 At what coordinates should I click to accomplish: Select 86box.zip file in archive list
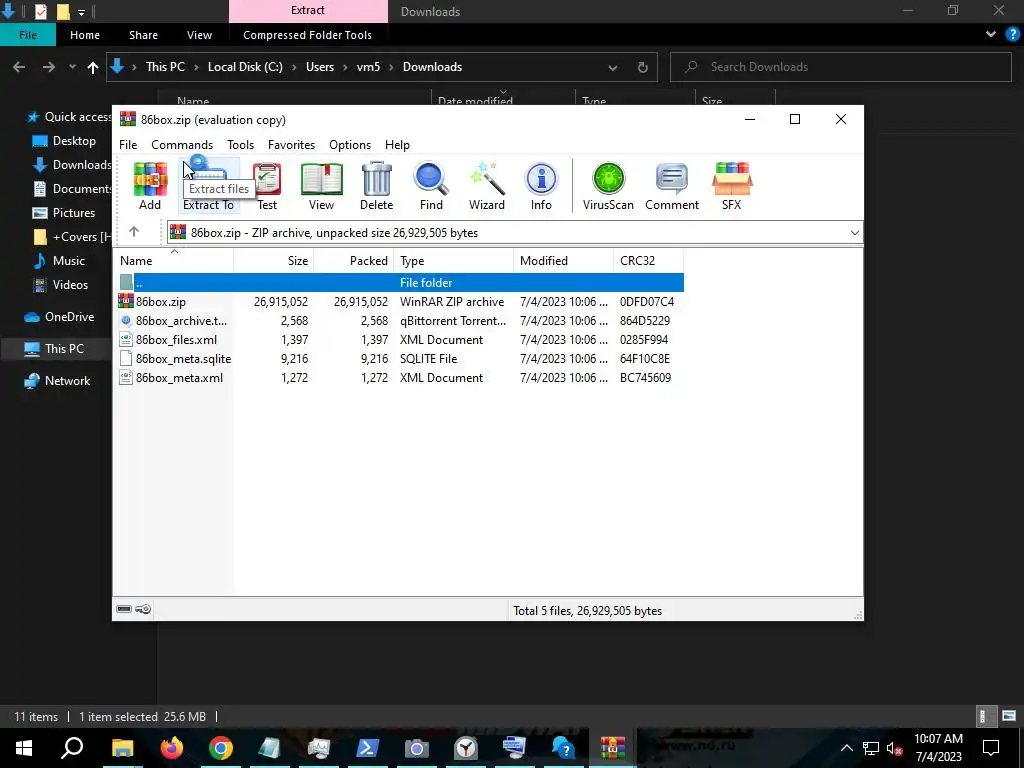click(x=400, y=302)
